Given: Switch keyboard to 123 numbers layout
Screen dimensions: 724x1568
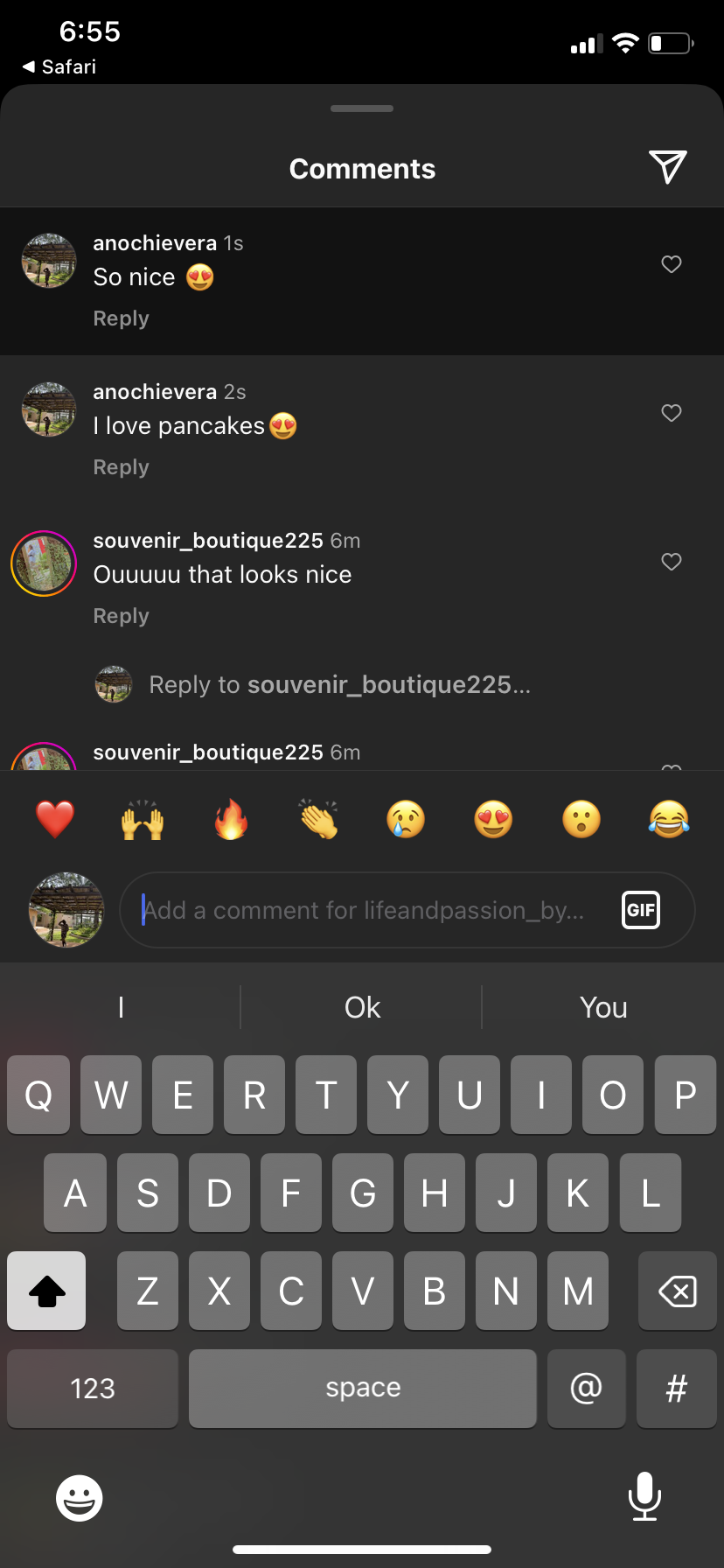Looking at the screenshot, I should pos(93,1389).
